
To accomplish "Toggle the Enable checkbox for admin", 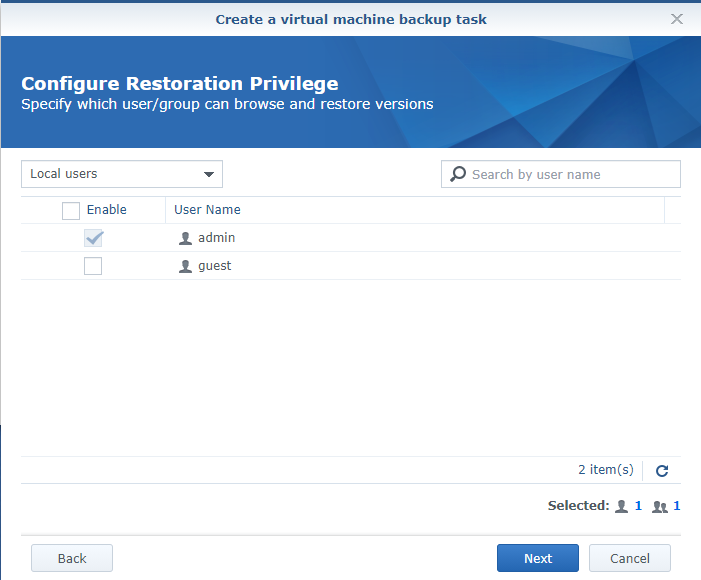I will [x=93, y=238].
